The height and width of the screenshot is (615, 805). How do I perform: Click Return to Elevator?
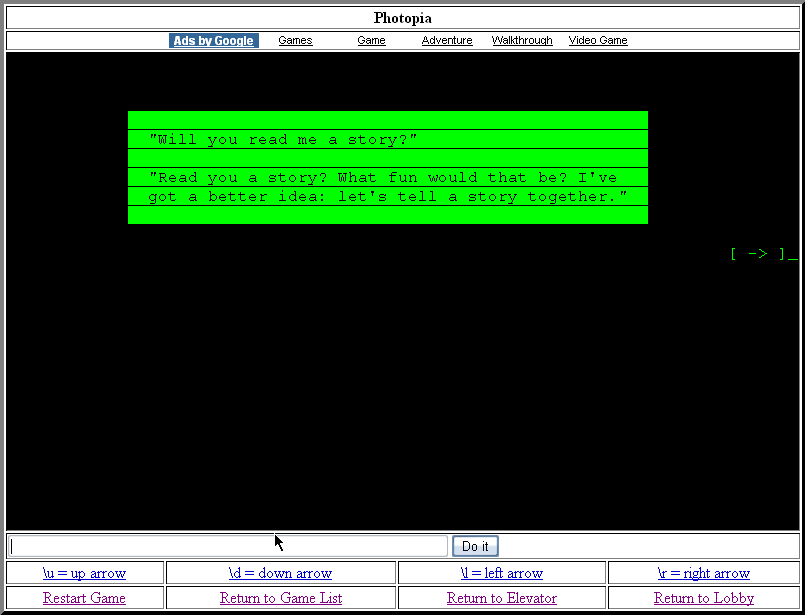coord(501,597)
